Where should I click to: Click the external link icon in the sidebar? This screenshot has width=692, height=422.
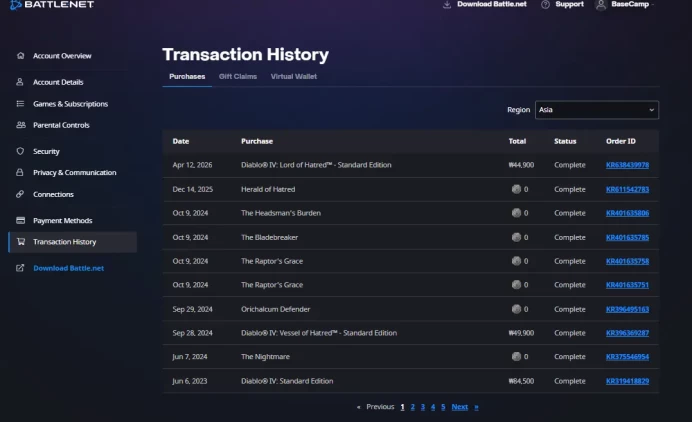20,268
